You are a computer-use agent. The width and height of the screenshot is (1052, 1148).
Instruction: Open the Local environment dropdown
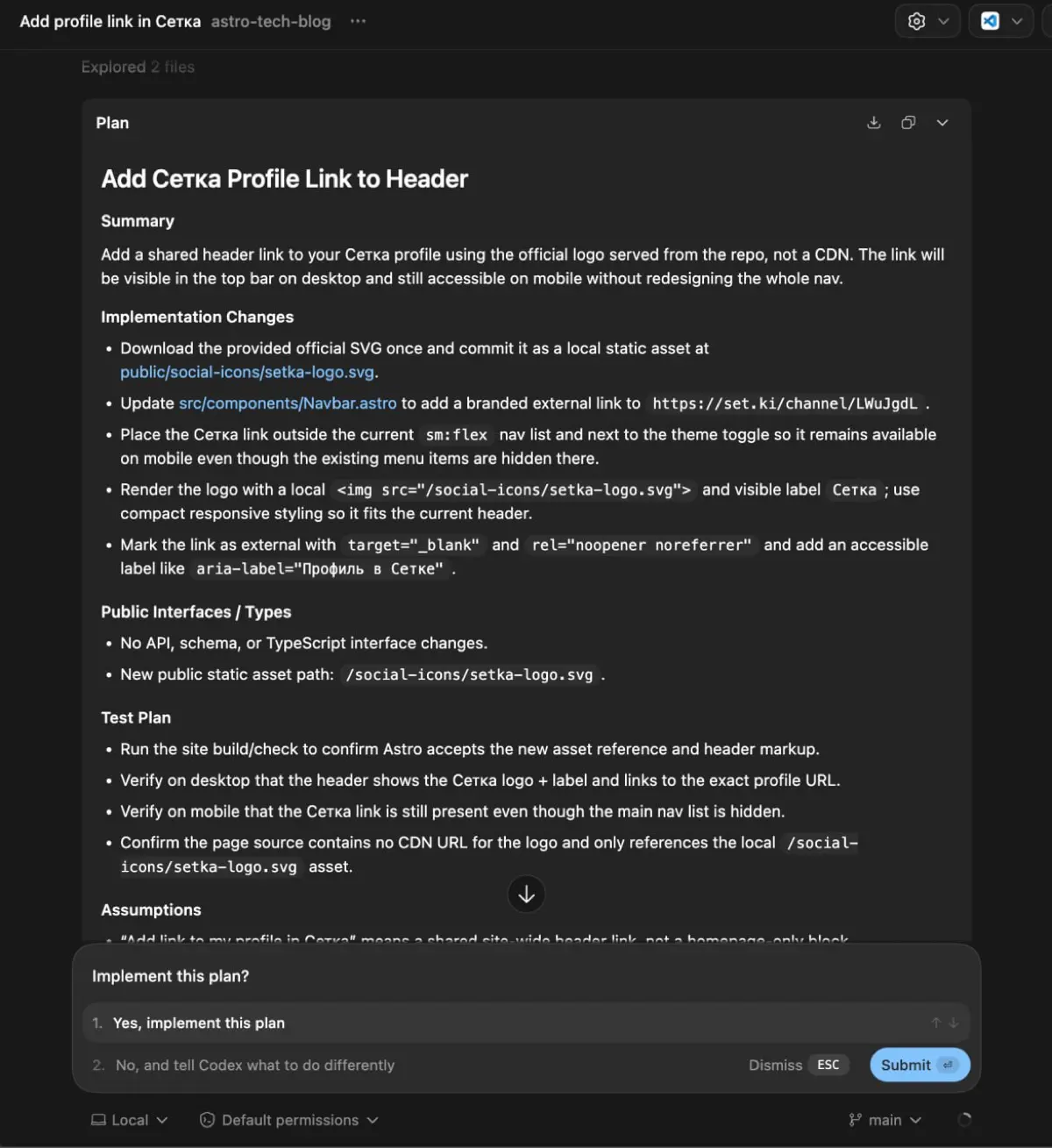click(x=130, y=1120)
